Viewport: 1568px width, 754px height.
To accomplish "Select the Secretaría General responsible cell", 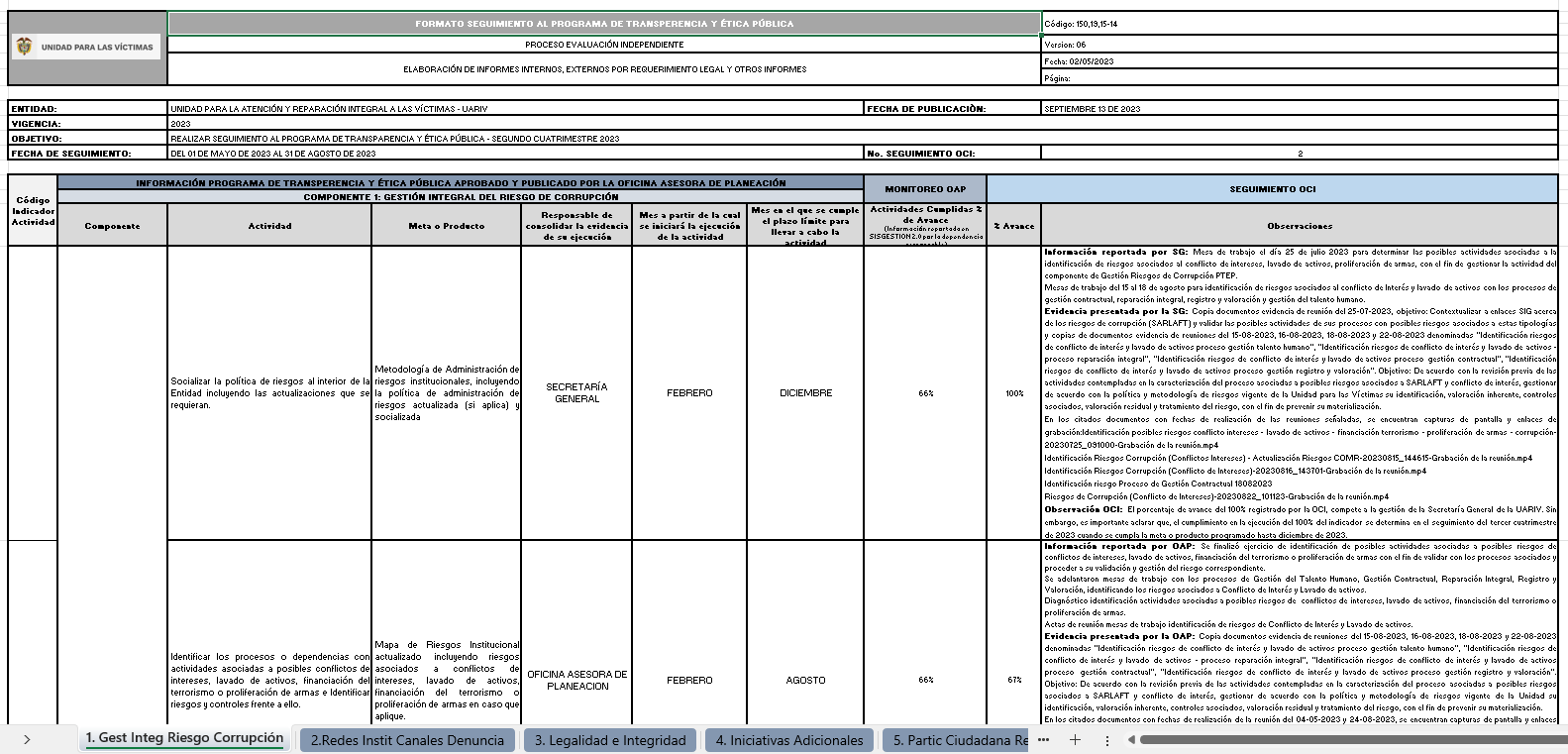I will pos(576,392).
